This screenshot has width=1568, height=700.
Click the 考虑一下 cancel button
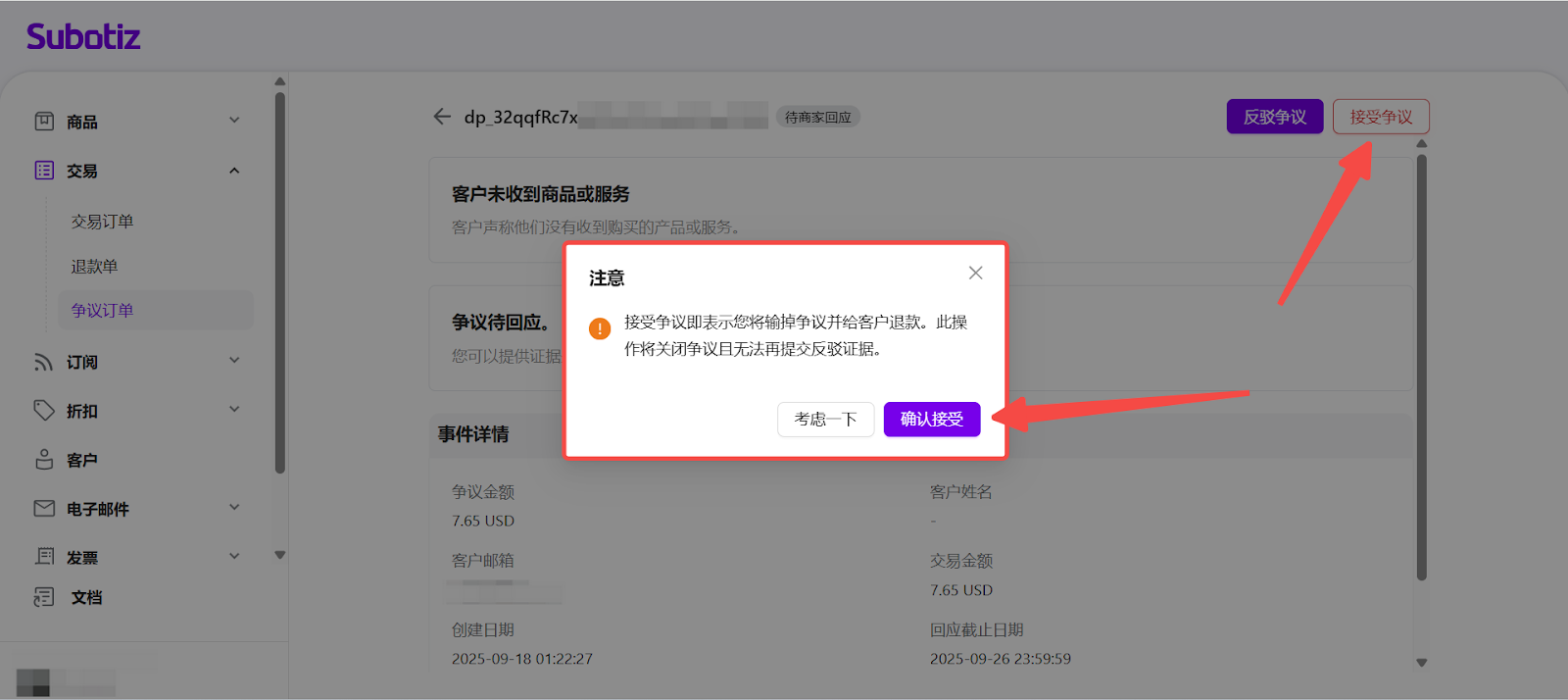pos(825,420)
